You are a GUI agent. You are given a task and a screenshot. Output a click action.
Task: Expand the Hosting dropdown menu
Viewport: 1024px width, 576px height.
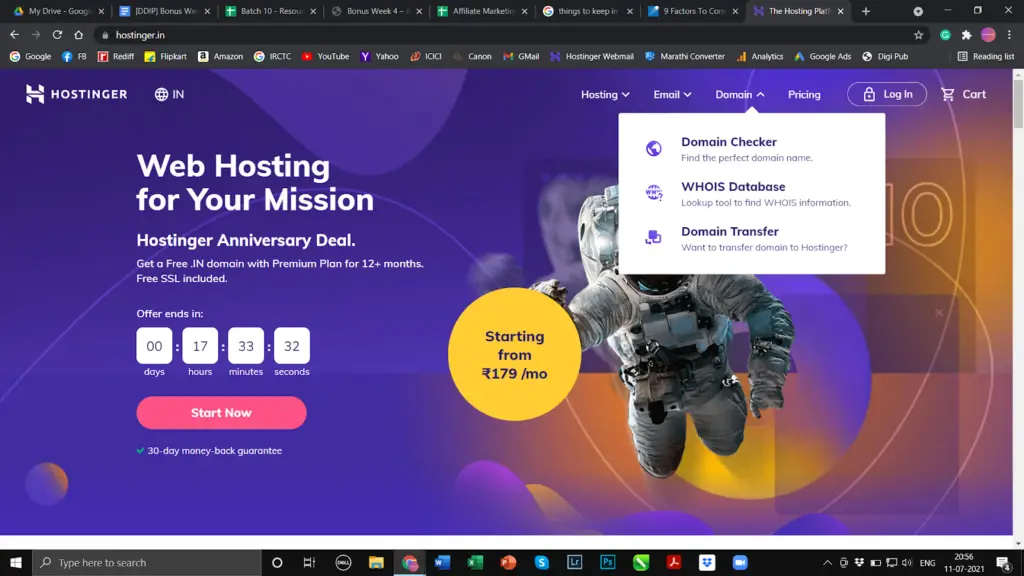coord(605,95)
